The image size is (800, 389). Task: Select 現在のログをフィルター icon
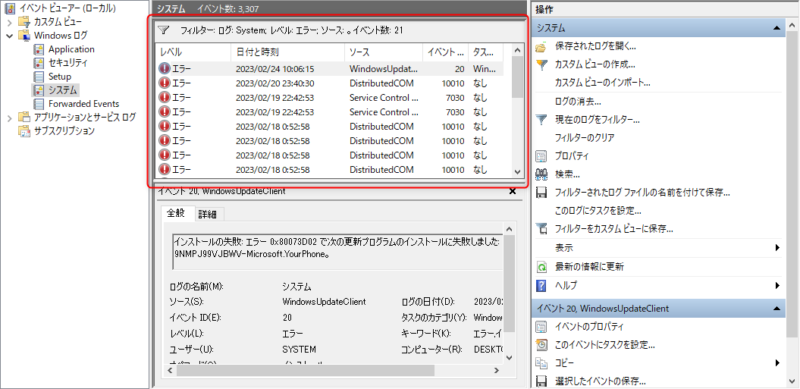pos(541,120)
